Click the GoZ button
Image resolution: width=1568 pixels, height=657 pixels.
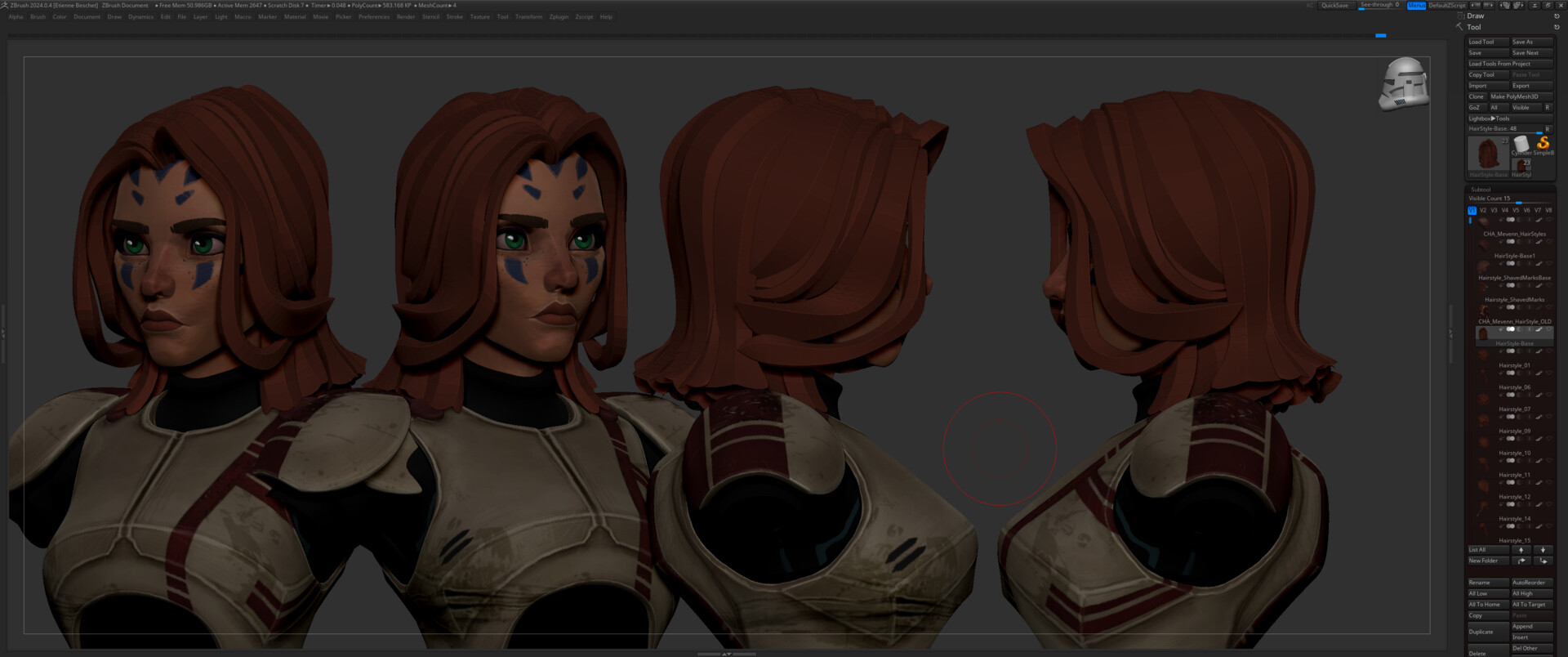(1477, 108)
